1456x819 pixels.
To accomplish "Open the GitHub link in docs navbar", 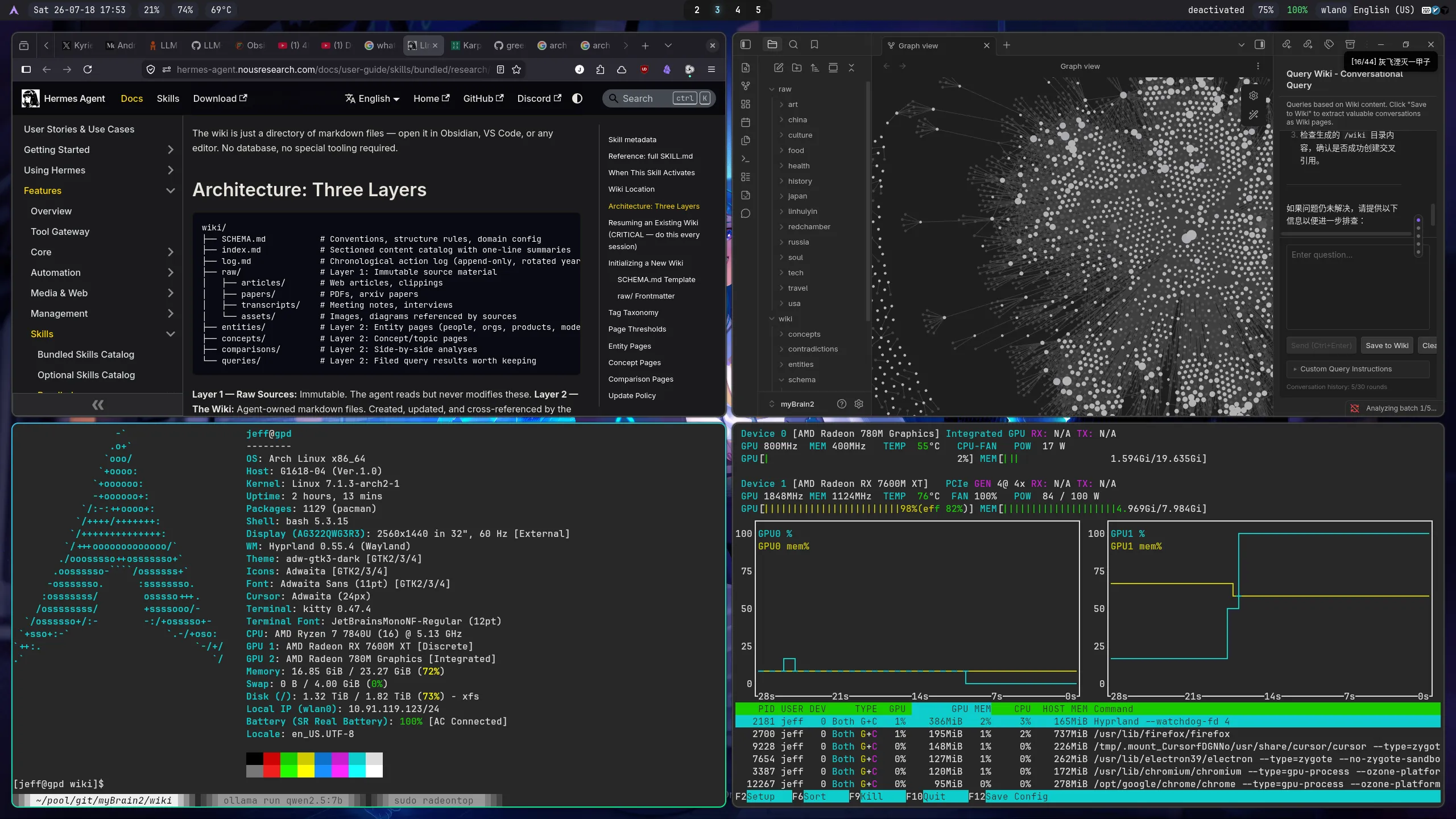I will click(483, 98).
